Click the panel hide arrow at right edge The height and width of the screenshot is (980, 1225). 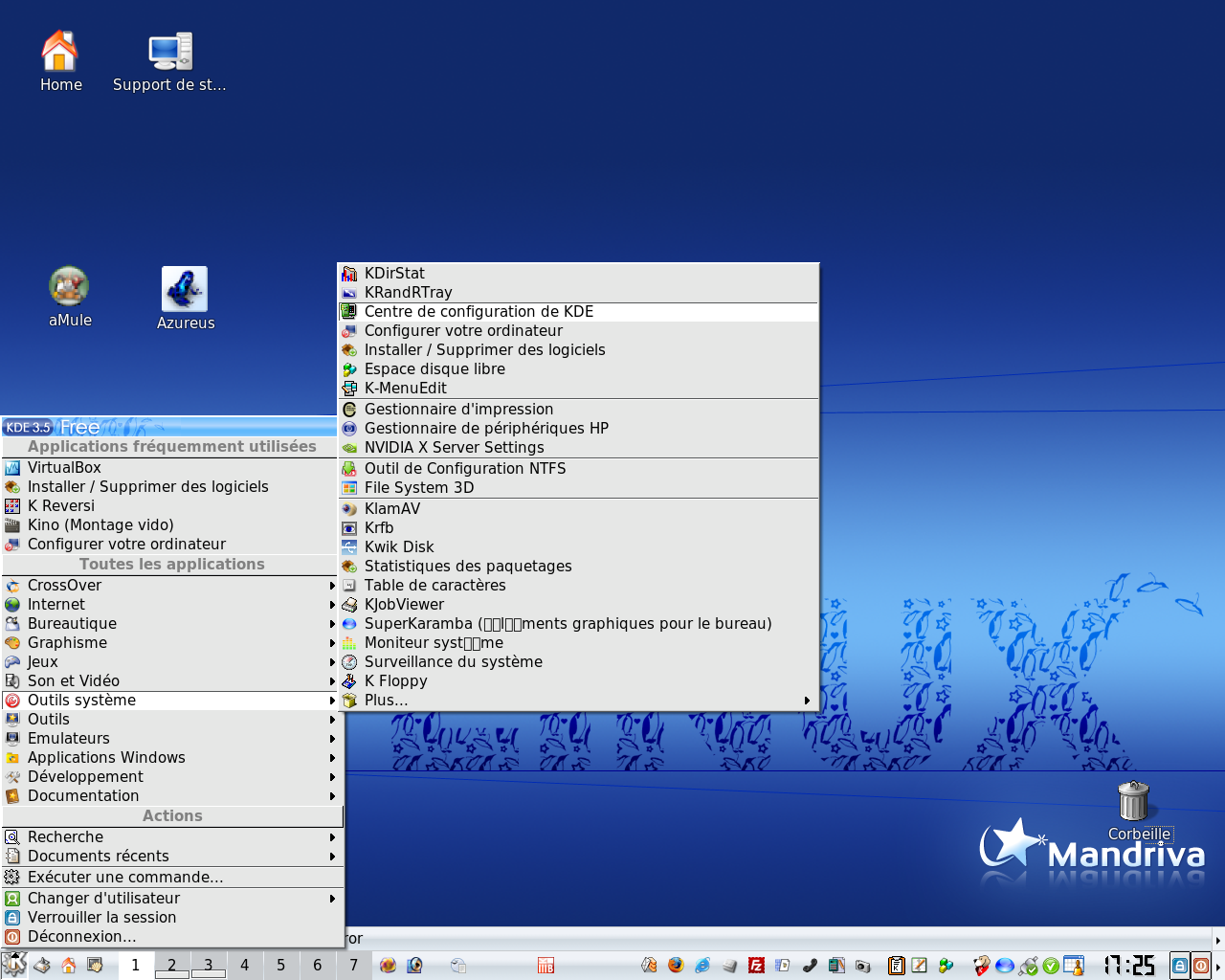[x=1218, y=966]
